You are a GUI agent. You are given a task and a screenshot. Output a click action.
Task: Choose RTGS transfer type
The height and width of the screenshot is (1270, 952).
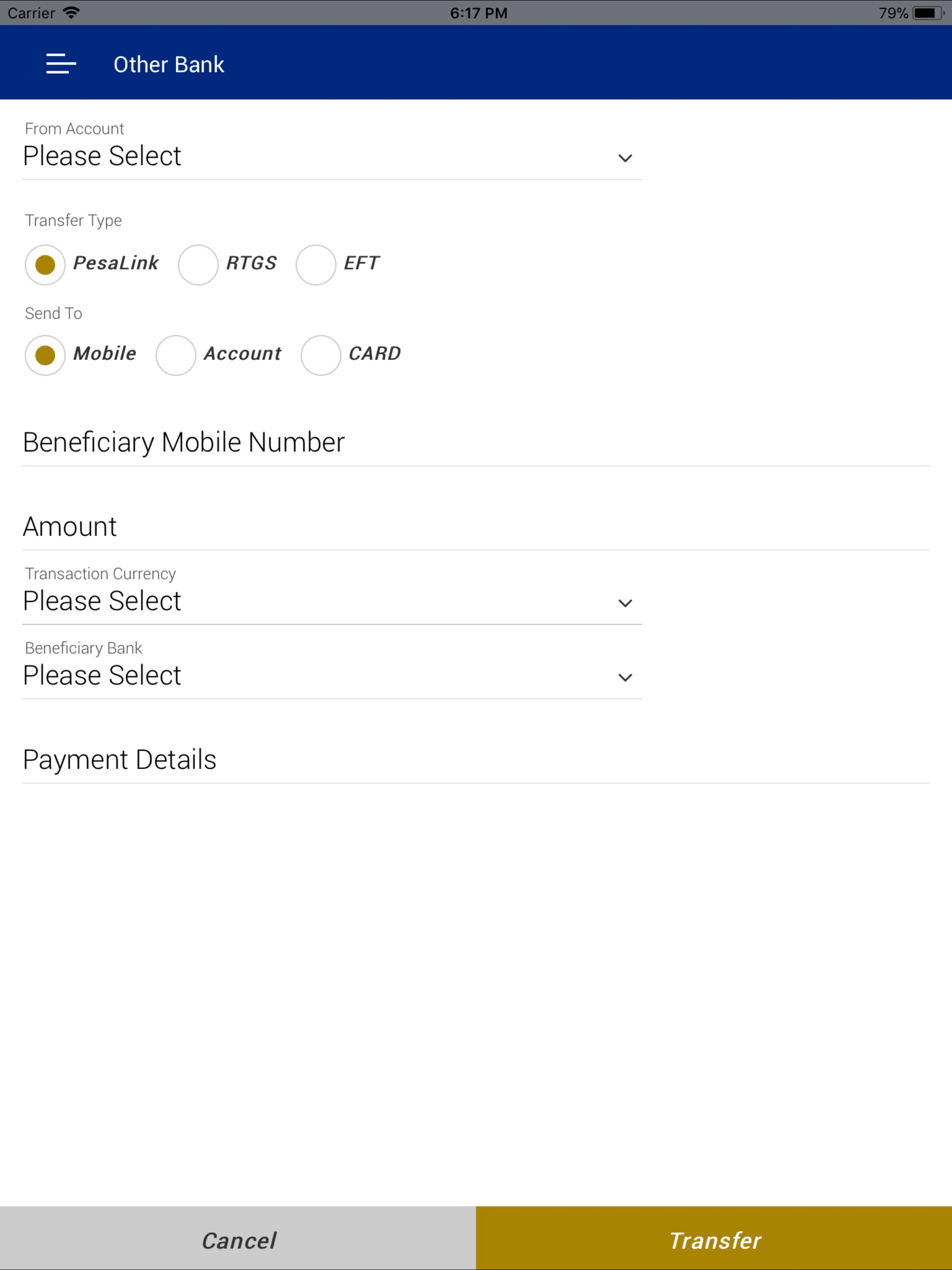pyautogui.click(x=198, y=265)
